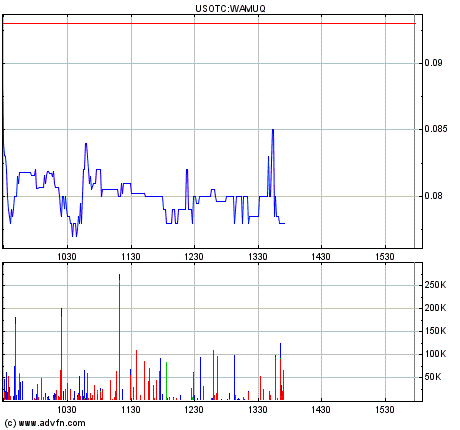Select the 200K volume axis label
The image size is (460, 430).
pos(435,308)
